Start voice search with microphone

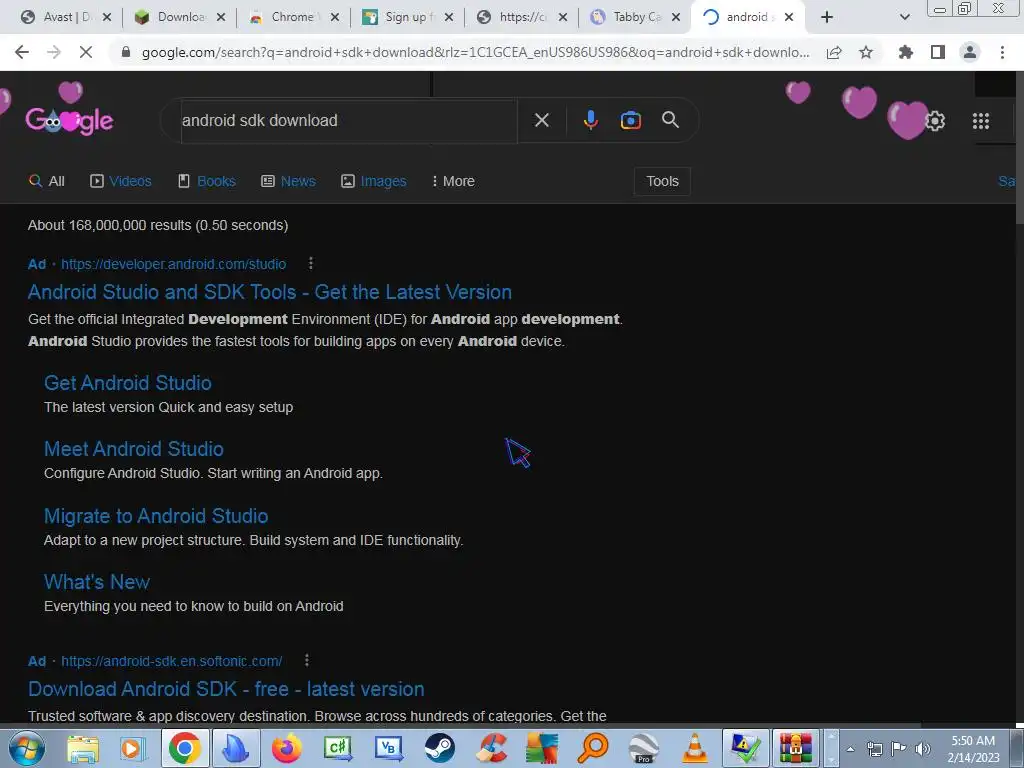point(590,120)
